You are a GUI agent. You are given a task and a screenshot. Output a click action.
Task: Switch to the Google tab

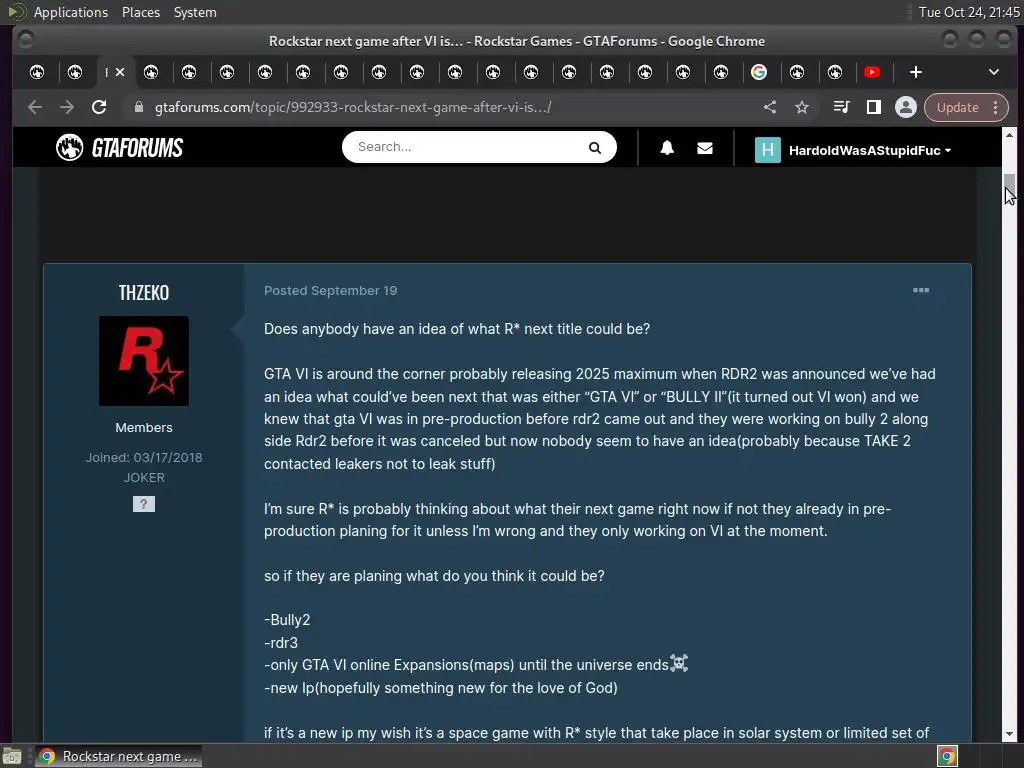pyautogui.click(x=758, y=72)
